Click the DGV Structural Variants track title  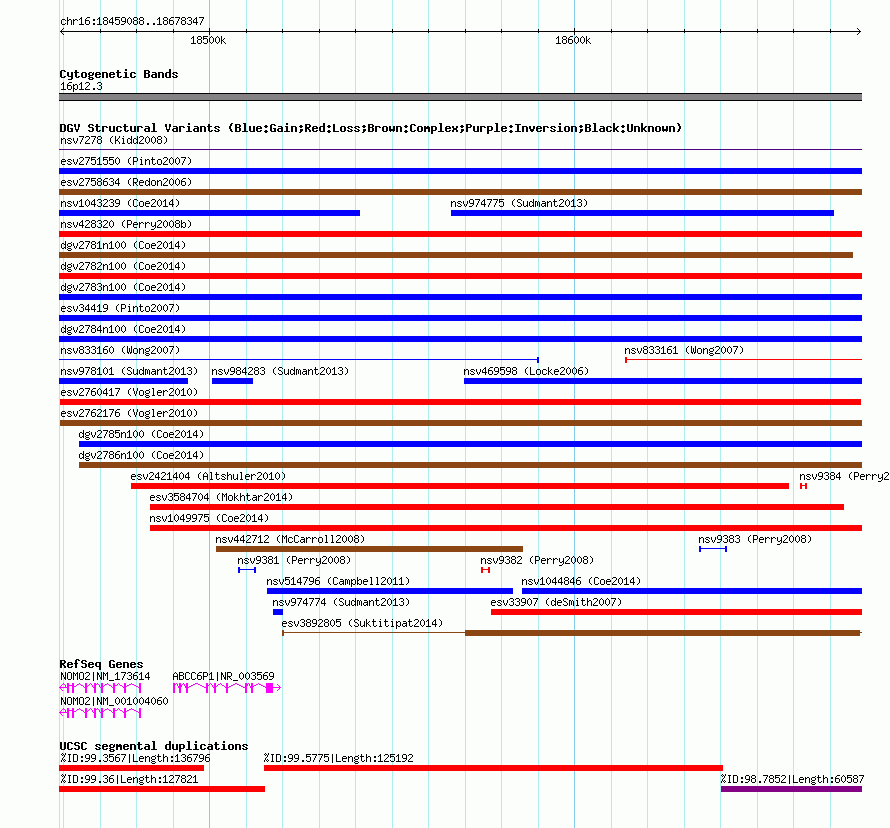click(x=371, y=128)
